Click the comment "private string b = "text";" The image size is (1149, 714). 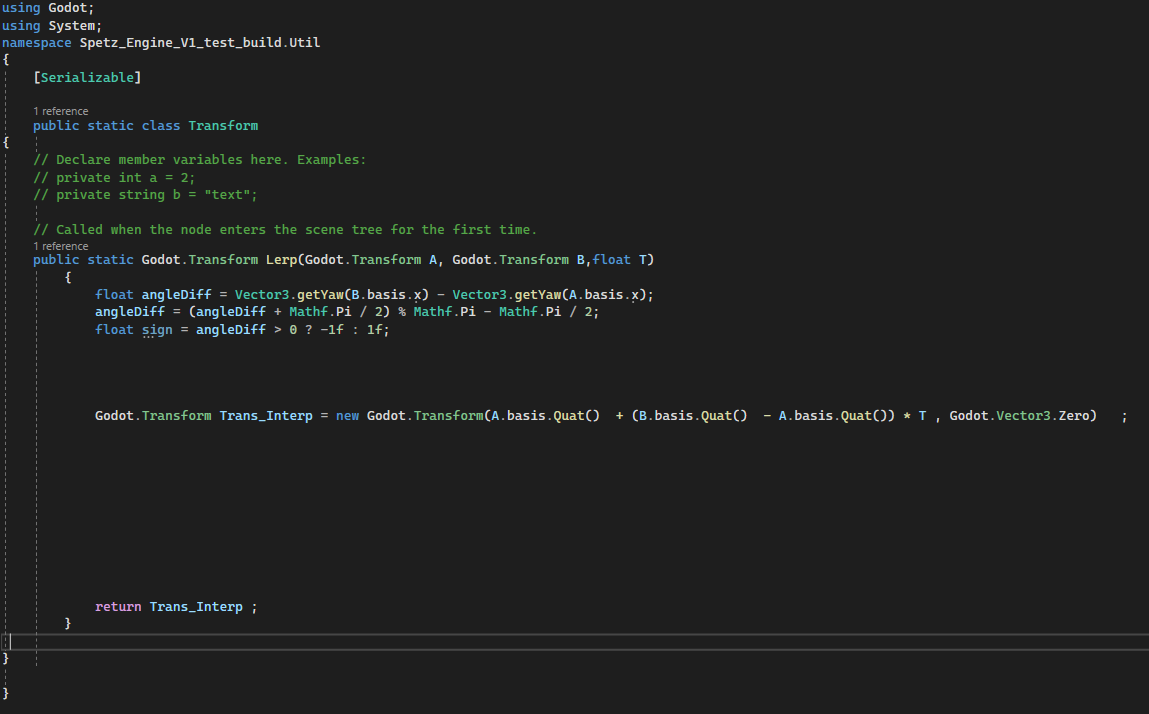(145, 195)
